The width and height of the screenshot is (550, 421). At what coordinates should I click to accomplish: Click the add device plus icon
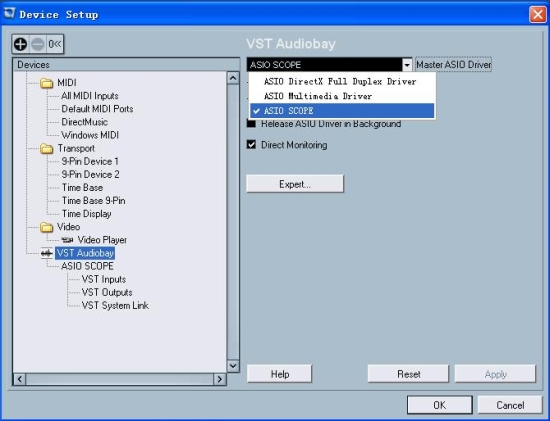pos(20,44)
